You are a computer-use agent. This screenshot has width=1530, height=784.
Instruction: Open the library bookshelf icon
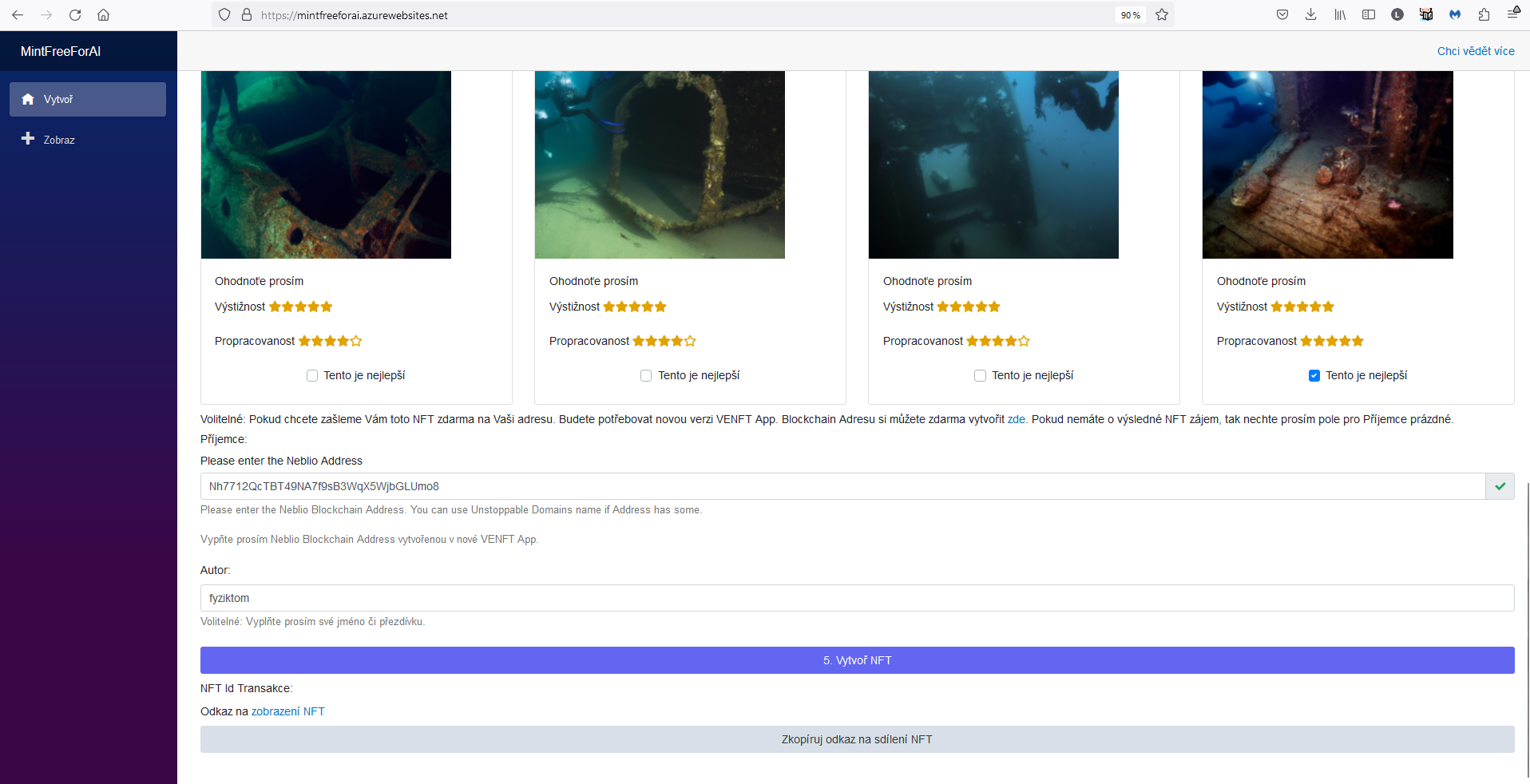click(x=1340, y=14)
